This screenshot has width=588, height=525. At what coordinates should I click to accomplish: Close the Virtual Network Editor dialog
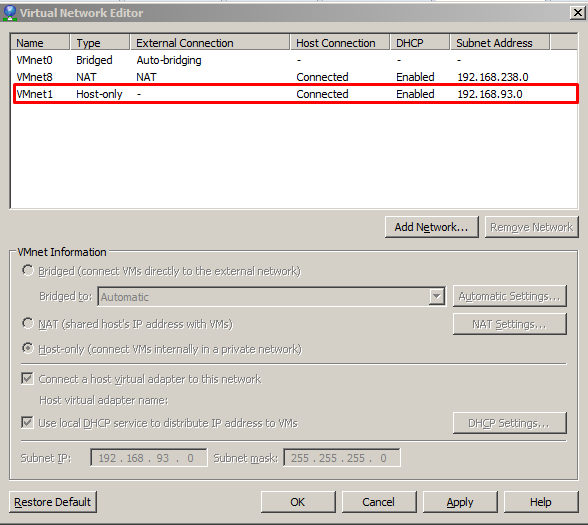tap(578, 13)
